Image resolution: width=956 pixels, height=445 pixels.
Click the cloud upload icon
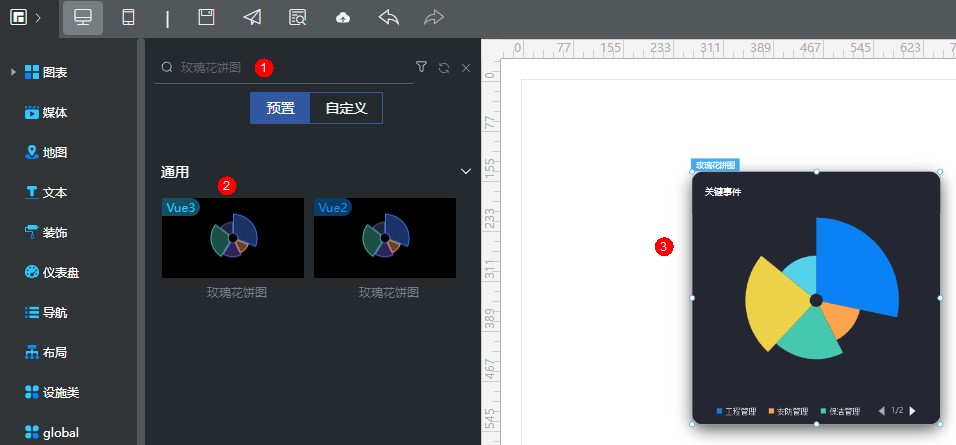(343, 18)
